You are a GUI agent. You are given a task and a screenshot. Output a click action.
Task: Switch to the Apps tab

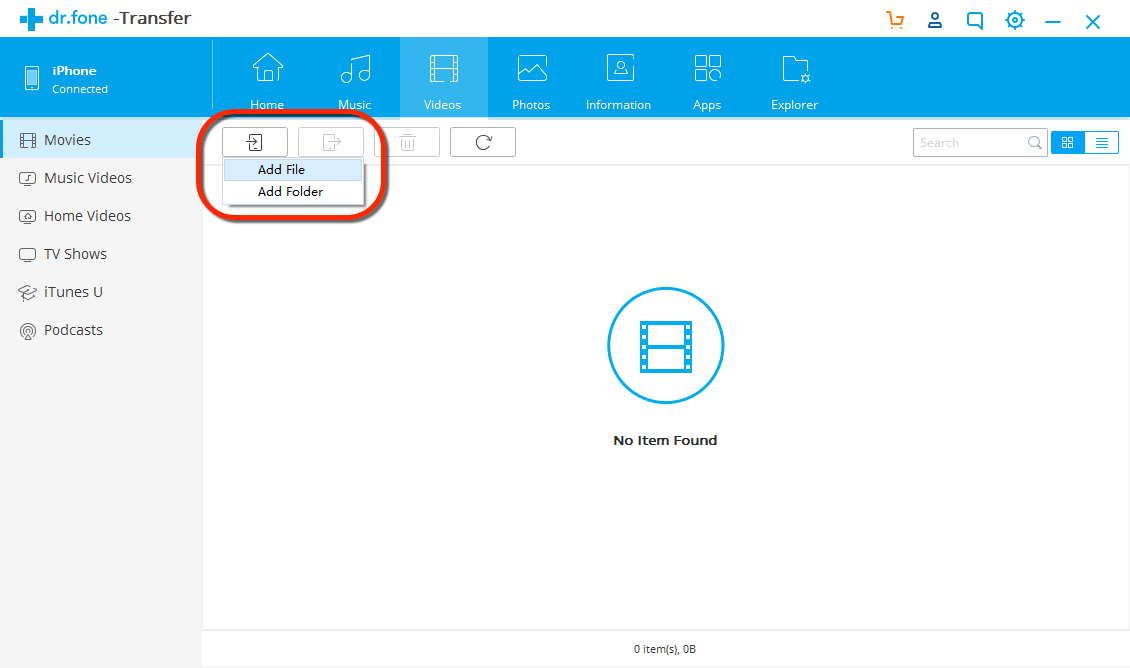(707, 81)
